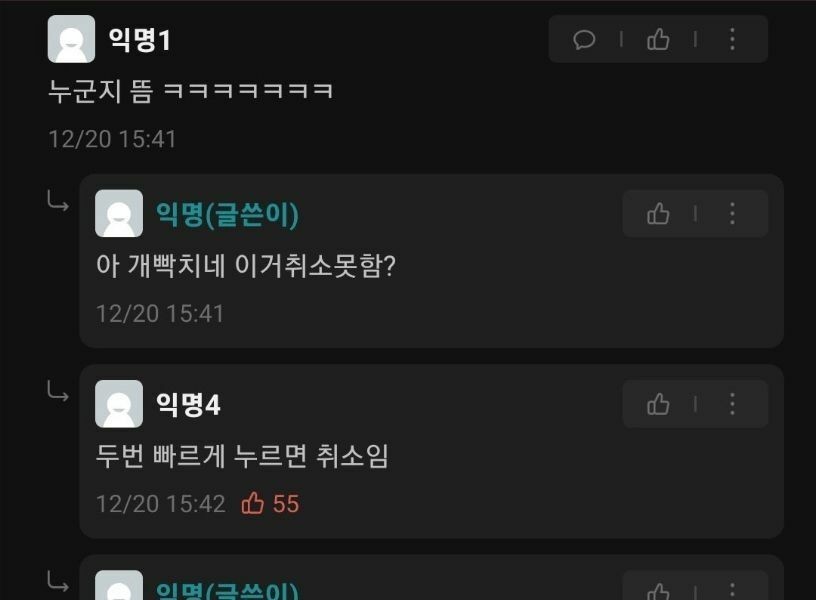Open options on bottom 익명(글쓴이) reply
The height and width of the screenshot is (600, 816).
(x=732, y=591)
